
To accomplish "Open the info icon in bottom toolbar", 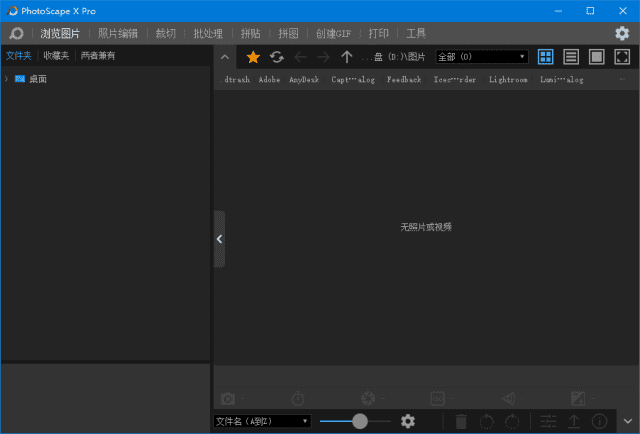I will [600, 421].
